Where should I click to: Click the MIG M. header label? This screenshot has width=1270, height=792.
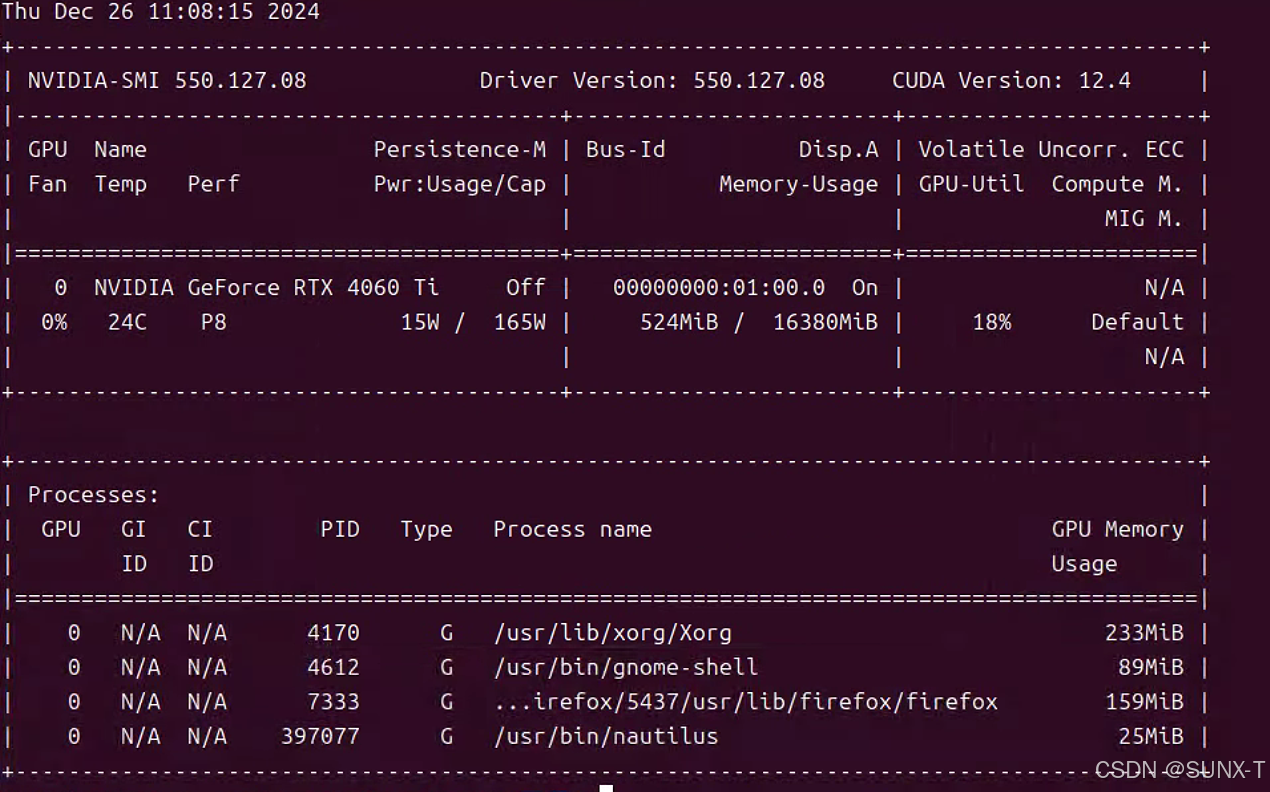[1144, 219]
